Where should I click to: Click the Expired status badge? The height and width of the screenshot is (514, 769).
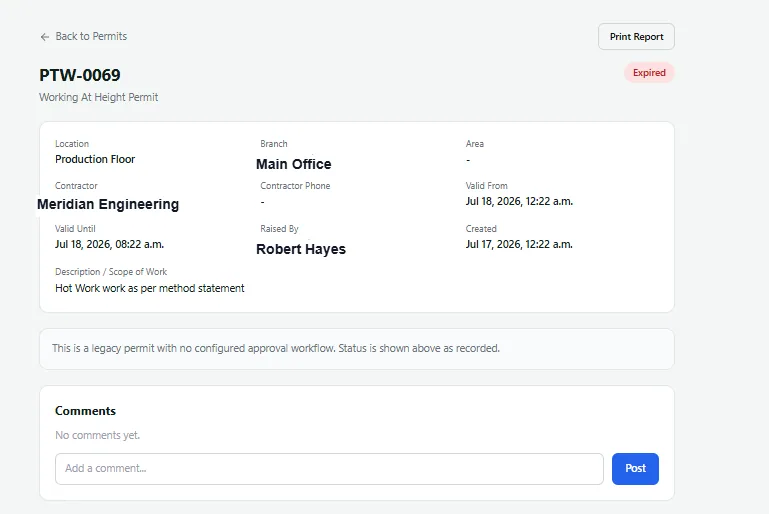click(x=649, y=73)
